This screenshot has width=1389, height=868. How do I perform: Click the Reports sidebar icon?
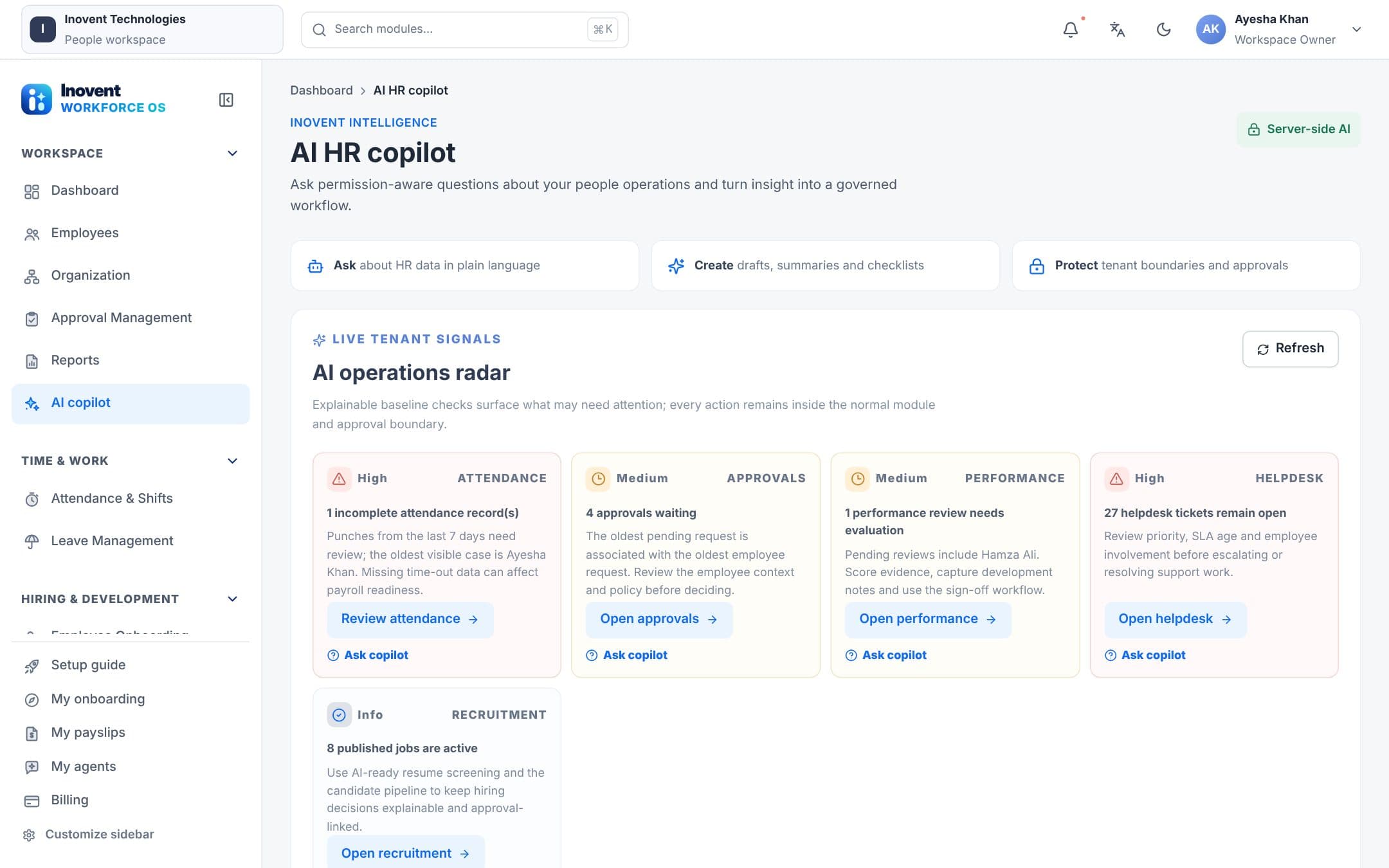[32, 361]
